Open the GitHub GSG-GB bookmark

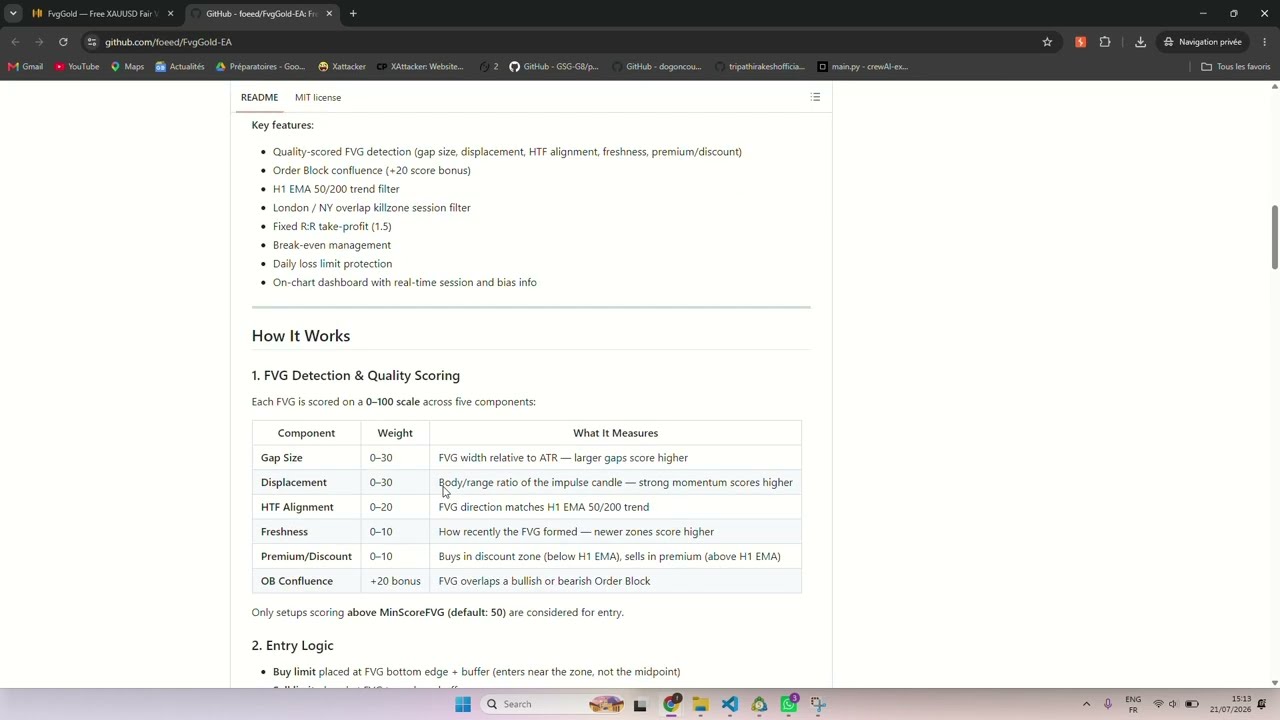554,67
